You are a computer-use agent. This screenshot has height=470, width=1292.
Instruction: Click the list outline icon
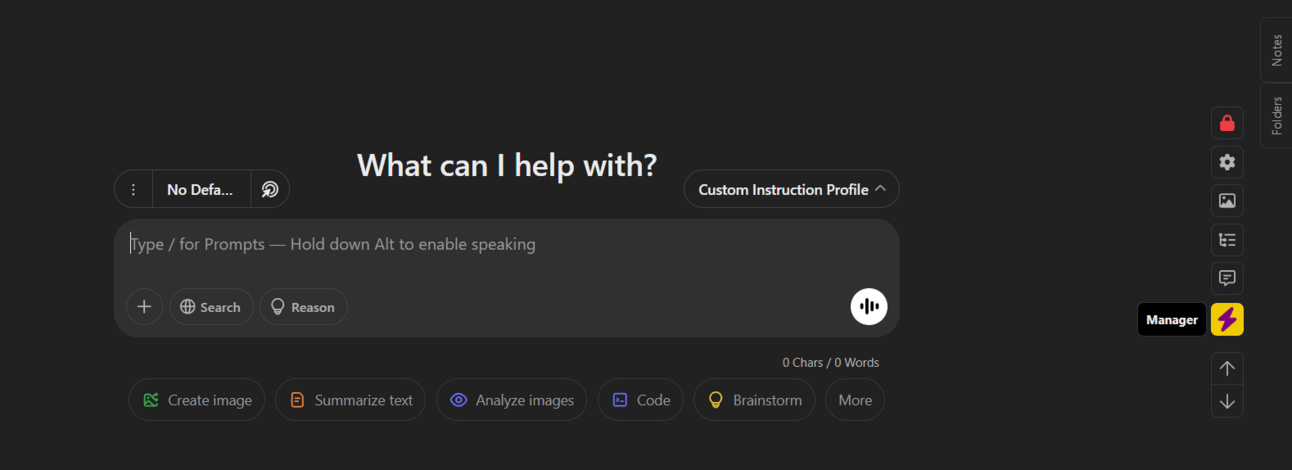click(x=1227, y=240)
